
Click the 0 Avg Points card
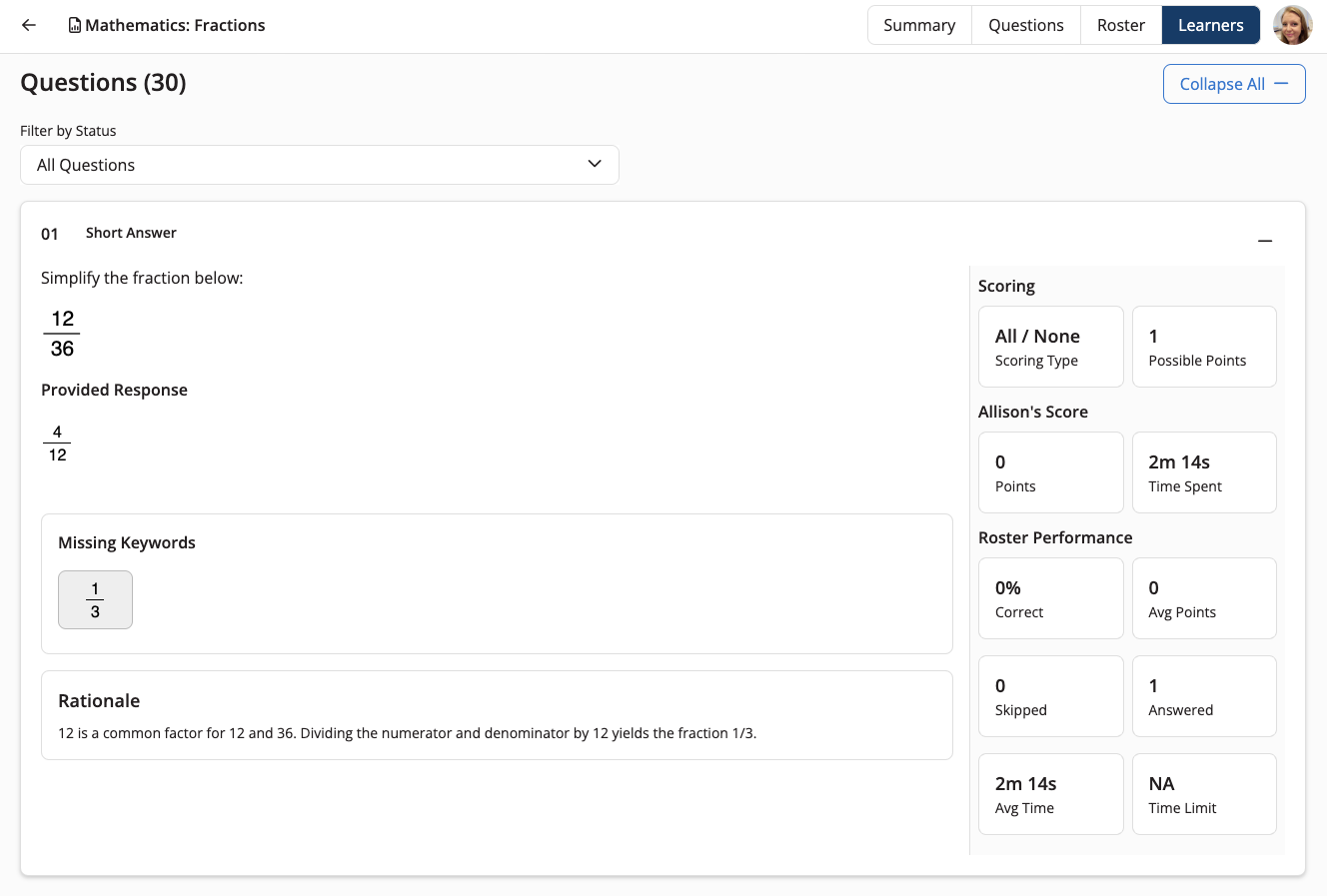coord(1204,598)
